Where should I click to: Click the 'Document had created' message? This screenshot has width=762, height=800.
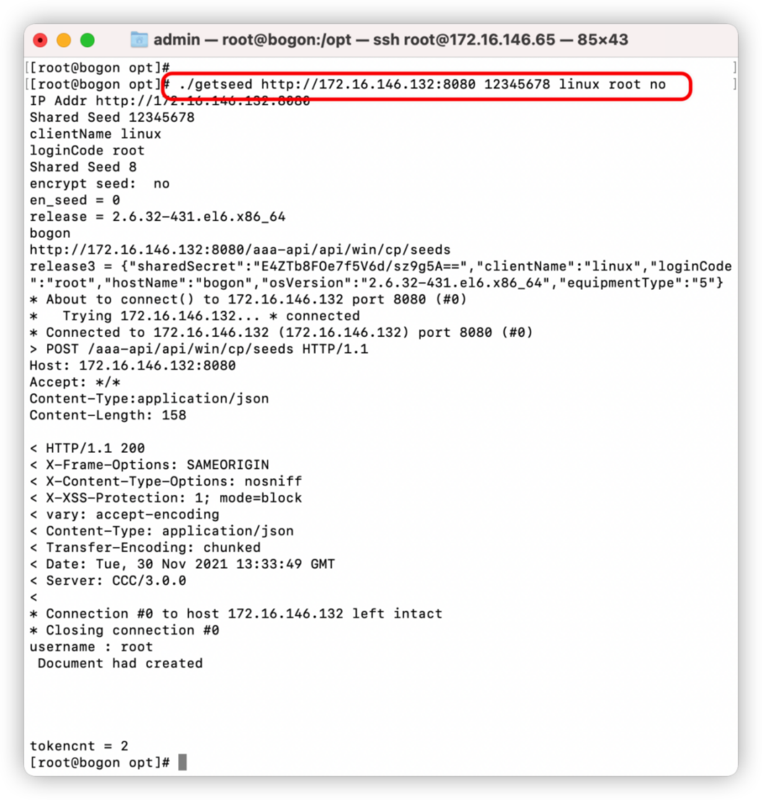click(120, 663)
